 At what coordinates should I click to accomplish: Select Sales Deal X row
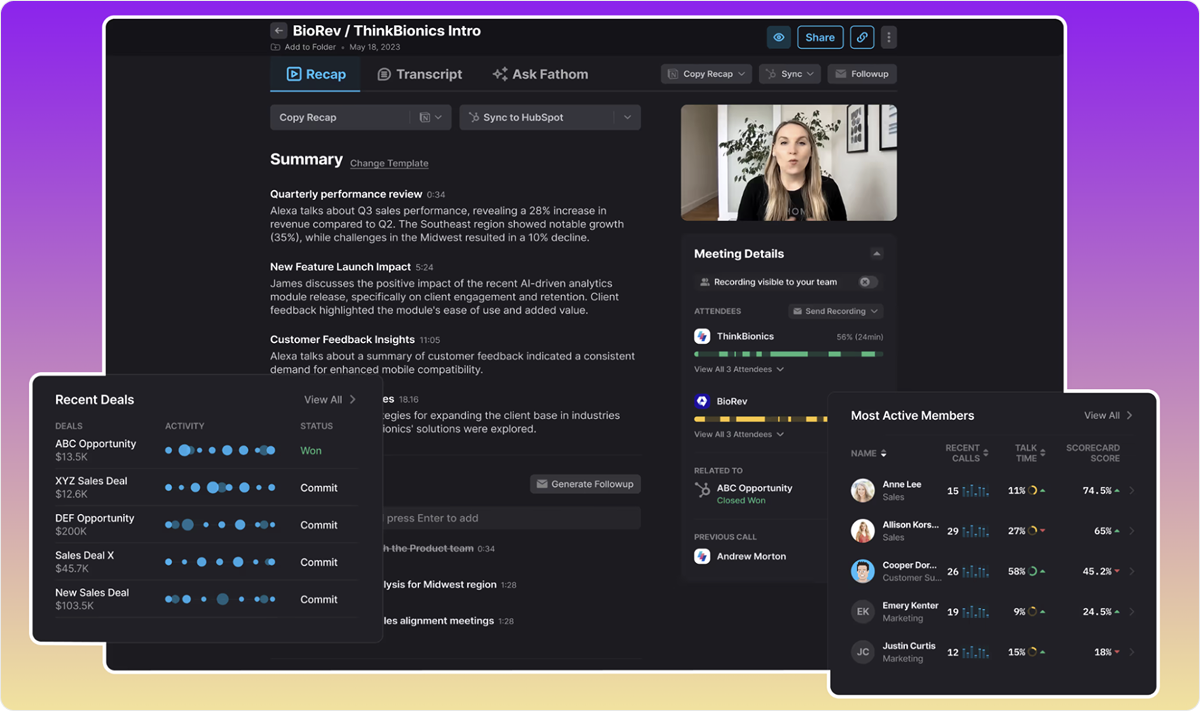[207, 562]
